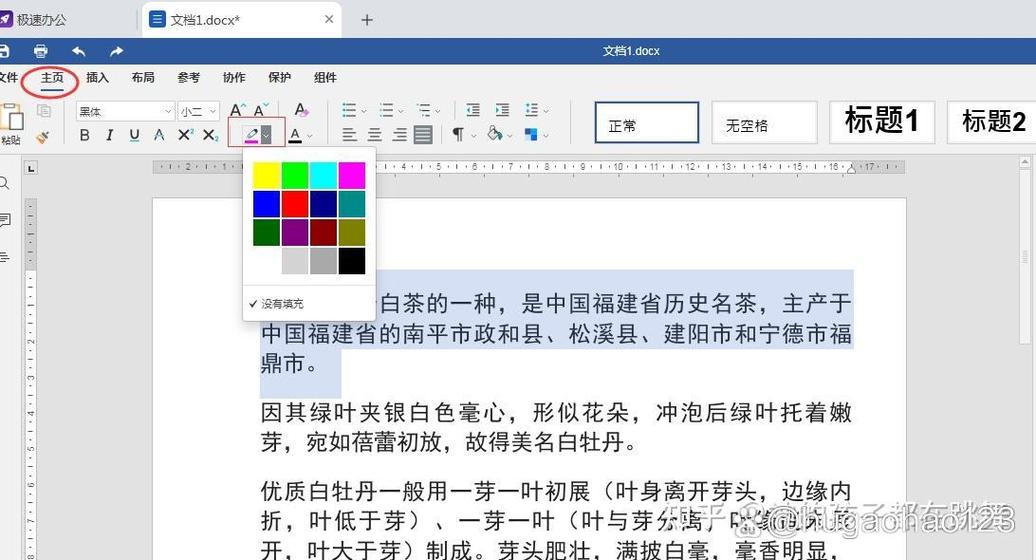Undo the last action
The width and height of the screenshot is (1036, 560).
pyautogui.click(x=79, y=51)
